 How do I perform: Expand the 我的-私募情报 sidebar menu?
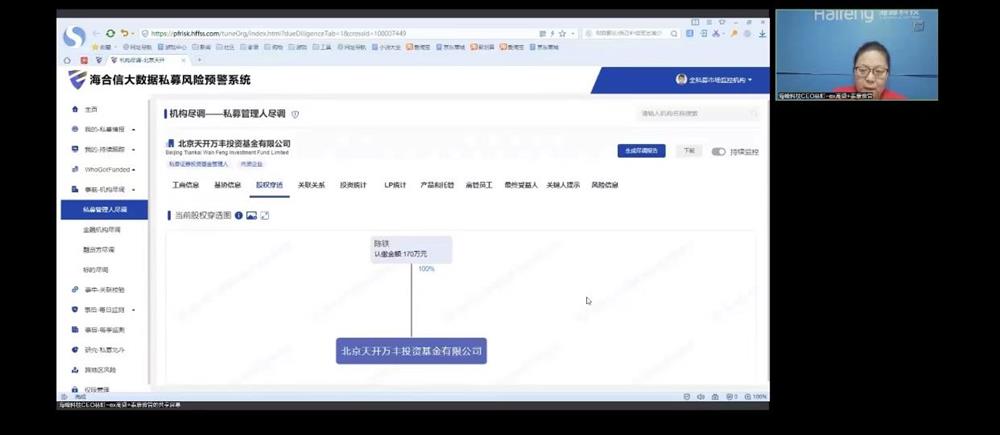tap(133, 129)
